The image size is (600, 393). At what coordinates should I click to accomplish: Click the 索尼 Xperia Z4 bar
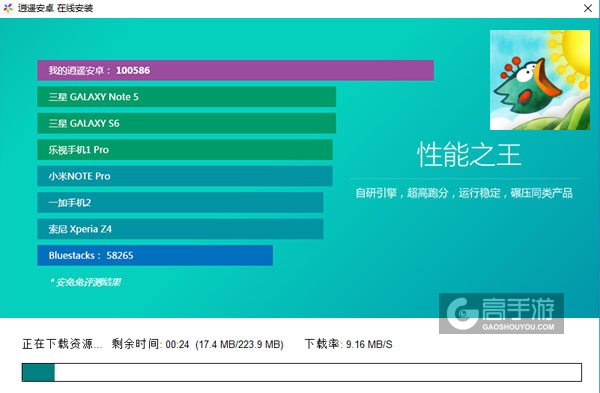[180, 229]
